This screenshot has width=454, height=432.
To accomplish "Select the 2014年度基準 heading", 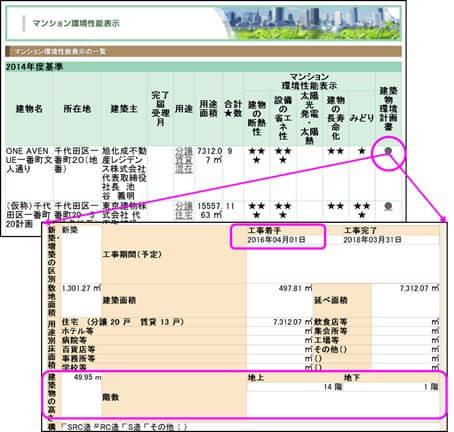I will [x=34, y=67].
